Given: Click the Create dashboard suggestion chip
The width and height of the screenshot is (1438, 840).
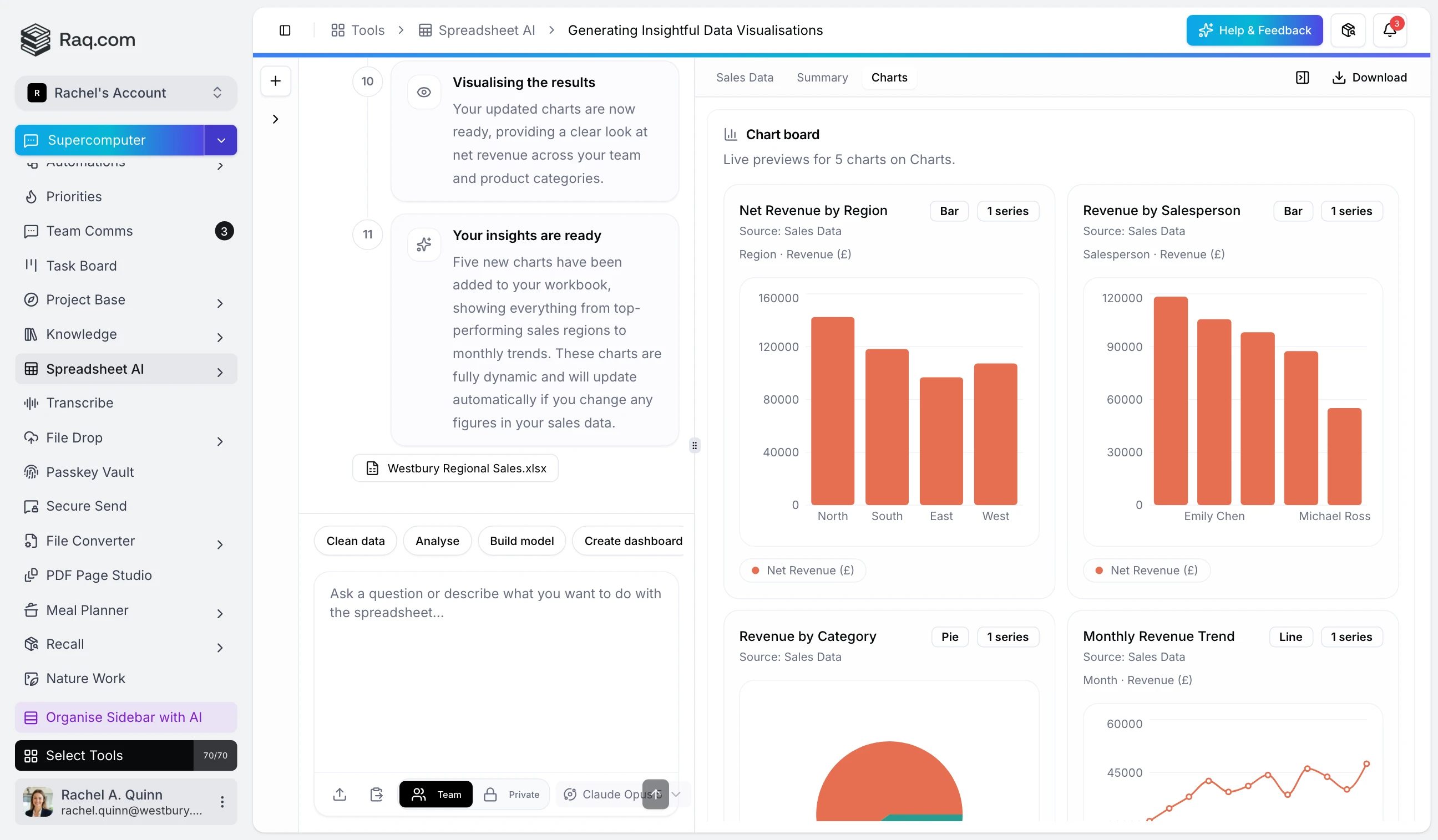Looking at the screenshot, I should 632,541.
